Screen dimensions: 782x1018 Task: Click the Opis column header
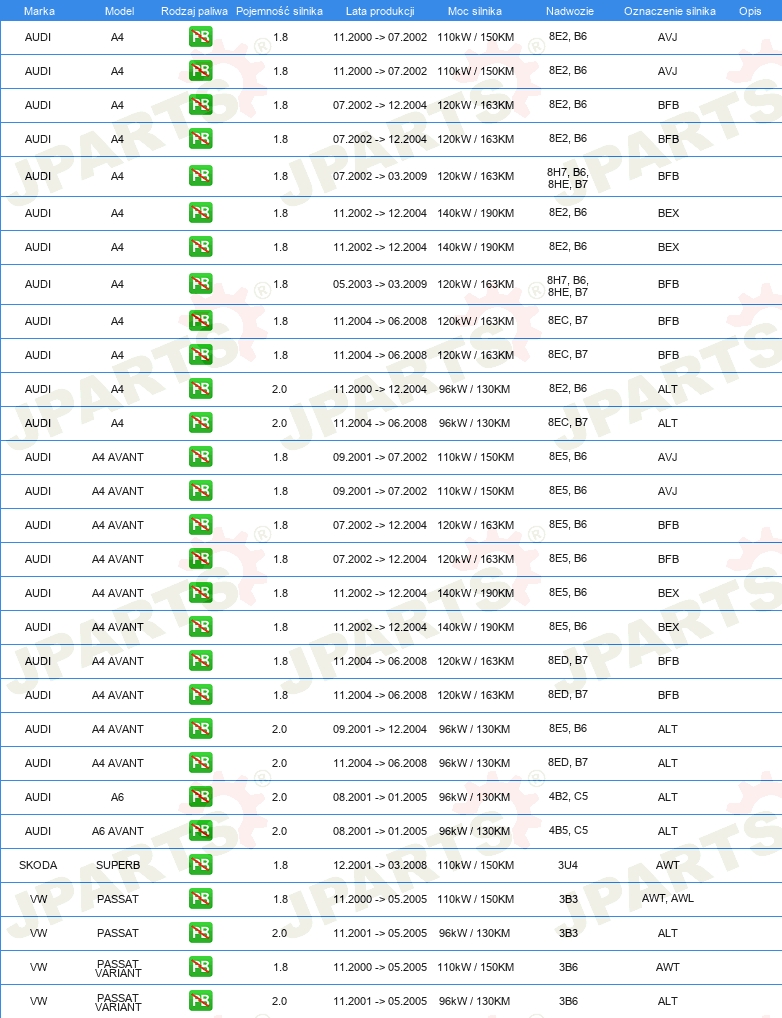[x=750, y=11]
